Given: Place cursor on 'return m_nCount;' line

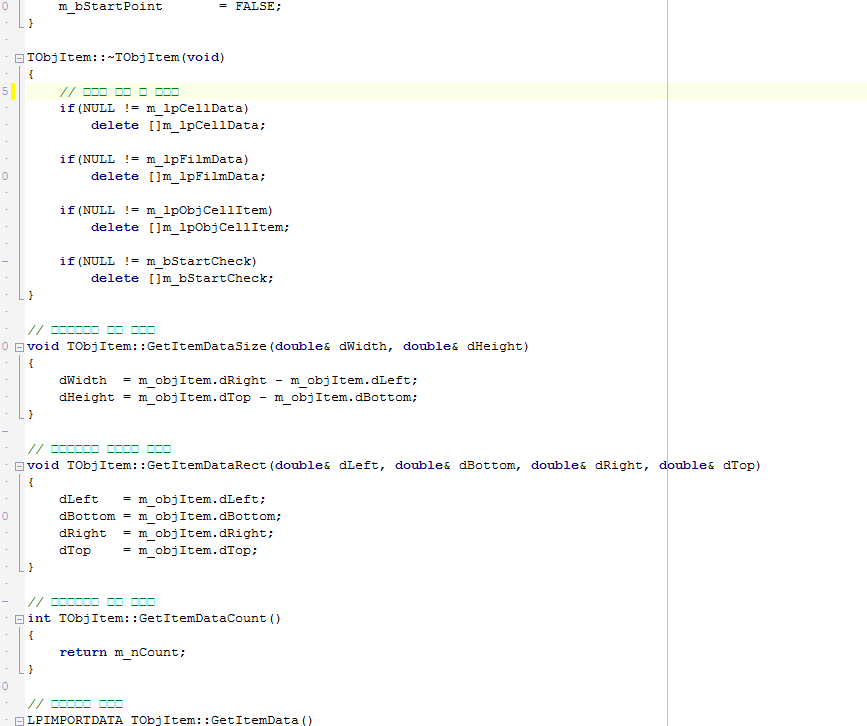Looking at the screenshot, I should [122, 652].
